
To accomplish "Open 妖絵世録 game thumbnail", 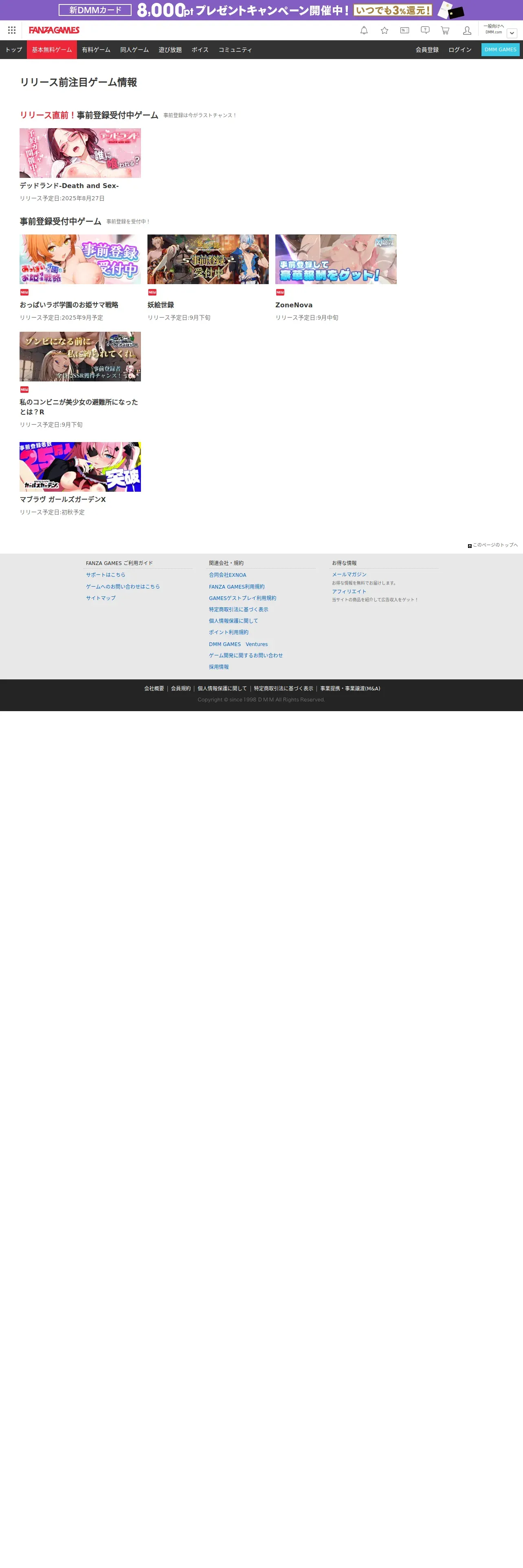I will (208, 259).
